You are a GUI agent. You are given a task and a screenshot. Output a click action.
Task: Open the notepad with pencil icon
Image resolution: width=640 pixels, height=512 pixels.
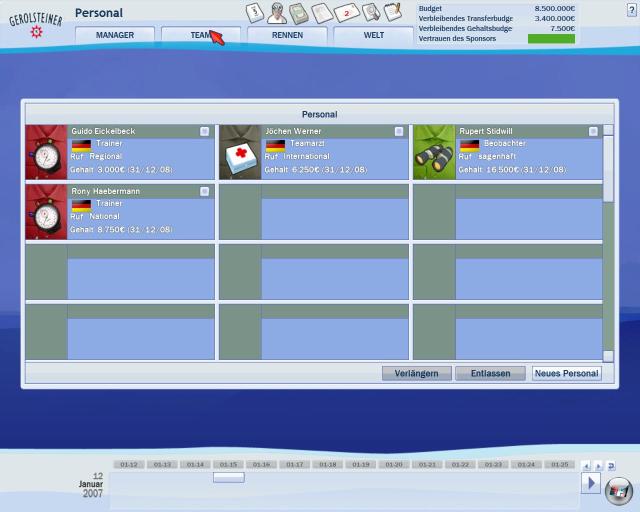[x=393, y=12]
